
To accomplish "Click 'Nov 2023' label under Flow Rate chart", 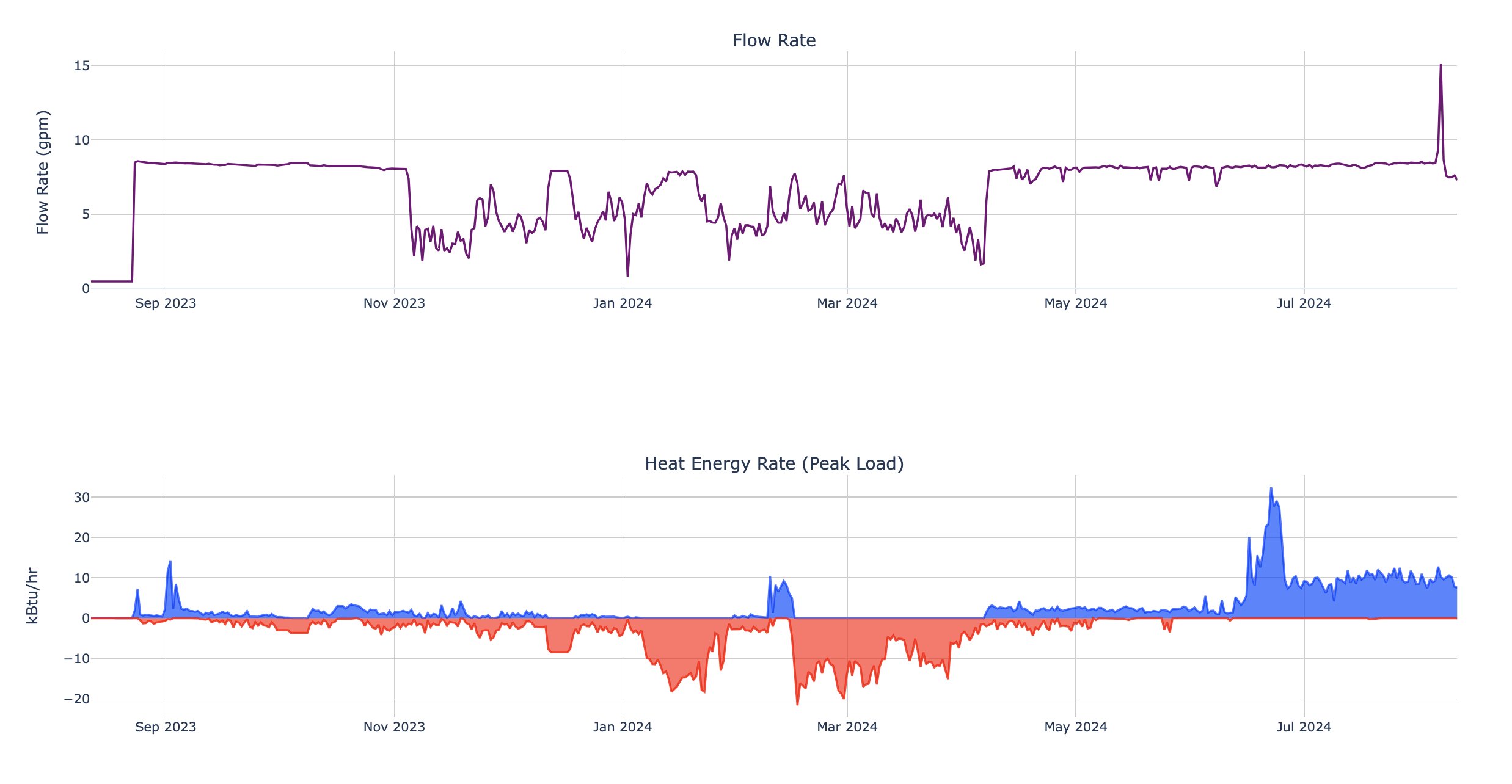I will [x=394, y=303].
